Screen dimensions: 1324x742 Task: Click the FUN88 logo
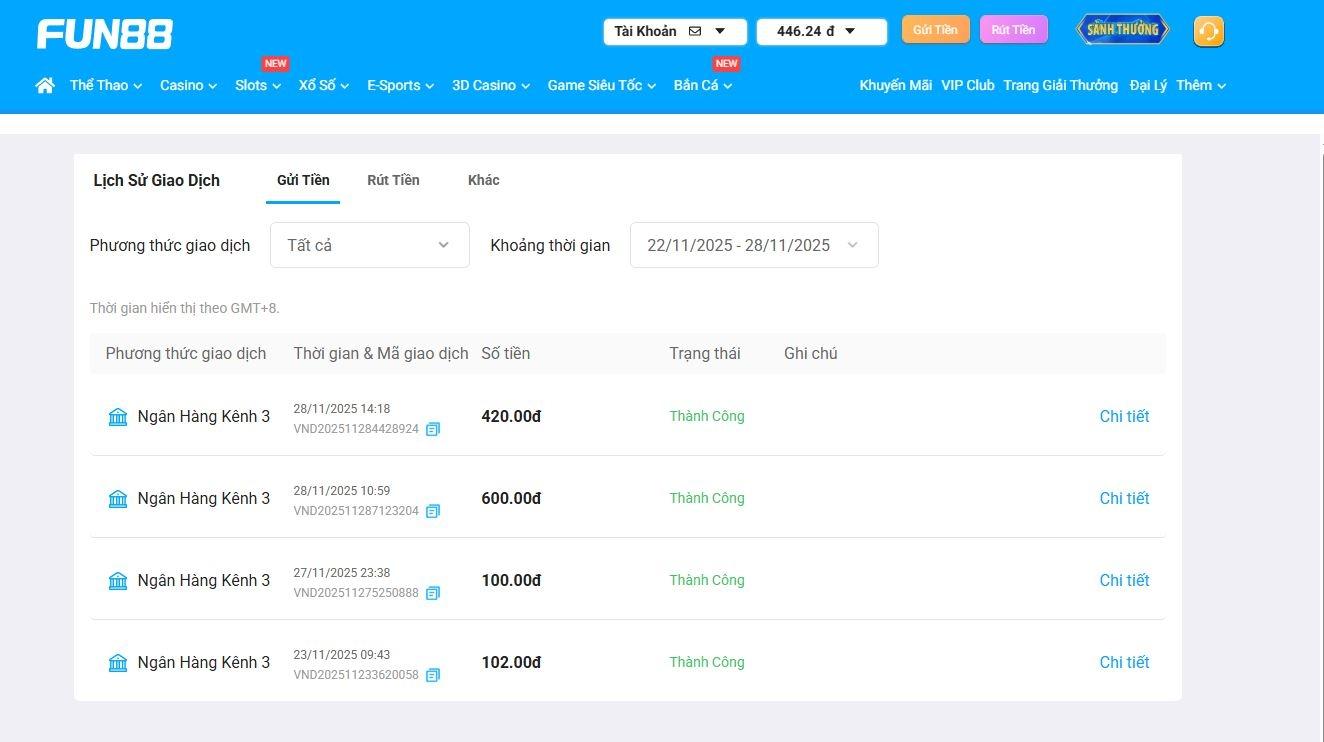[105, 34]
